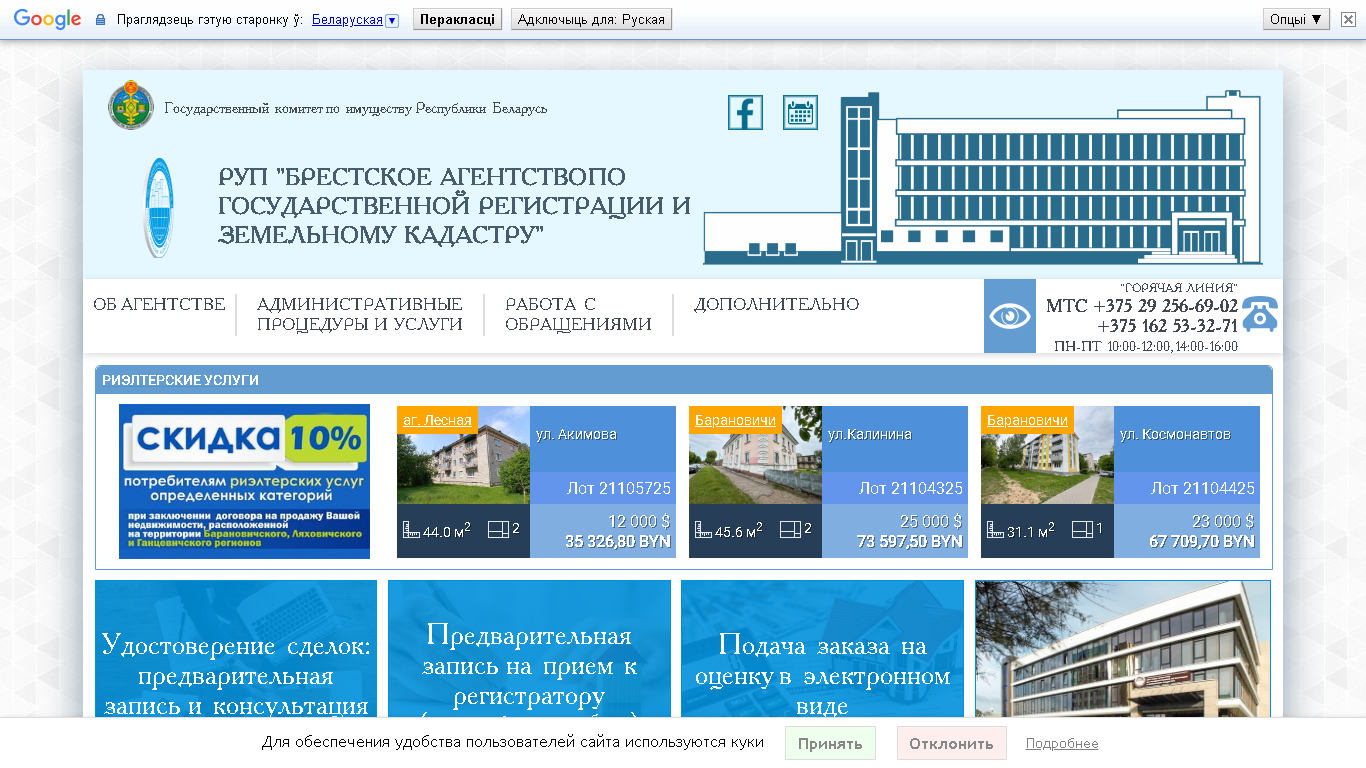Click the agency building illustration in header
This screenshot has height=768, width=1366.
click(982, 178)
